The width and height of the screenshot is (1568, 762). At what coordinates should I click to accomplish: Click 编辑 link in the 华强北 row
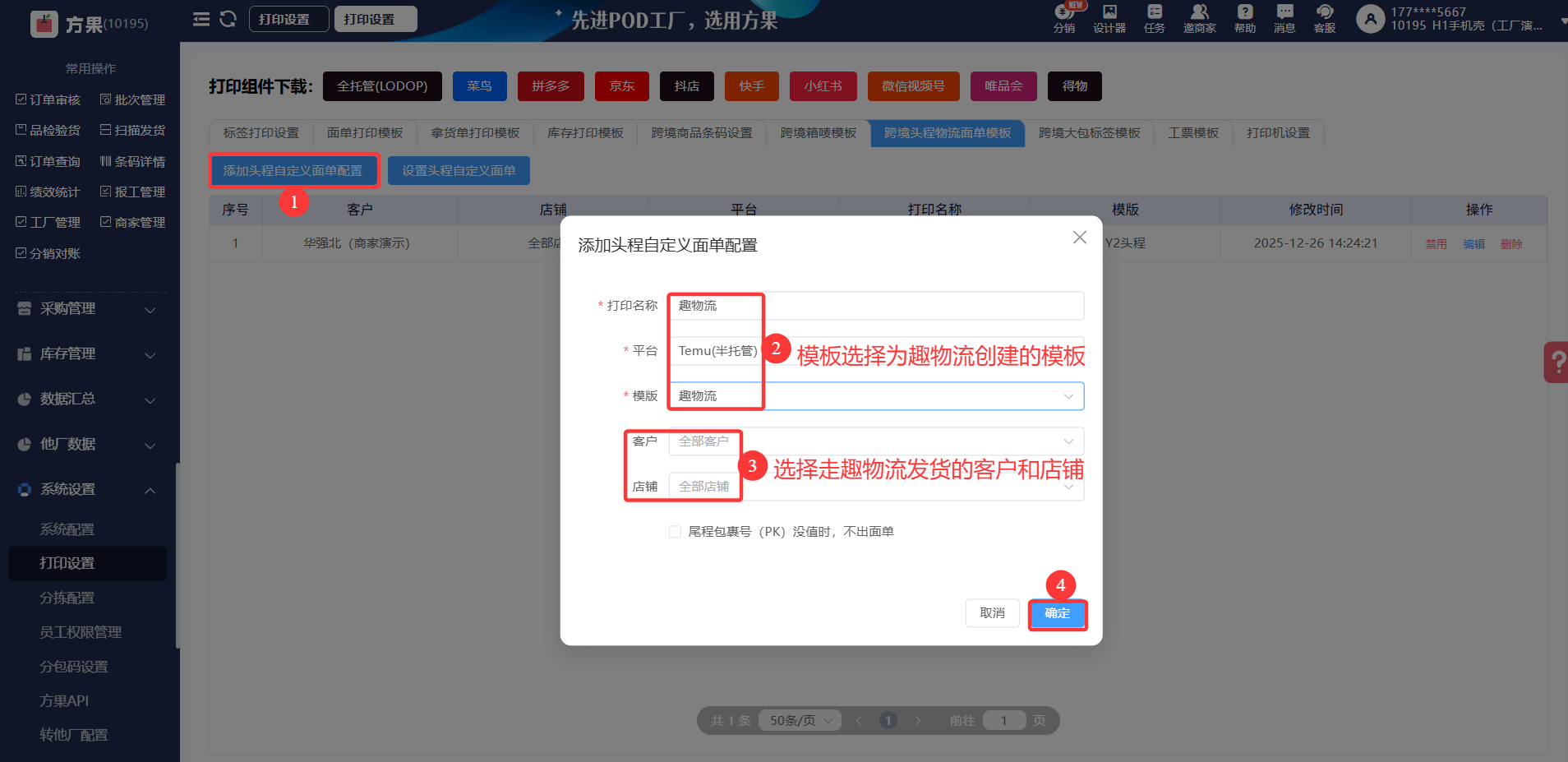1474,244
